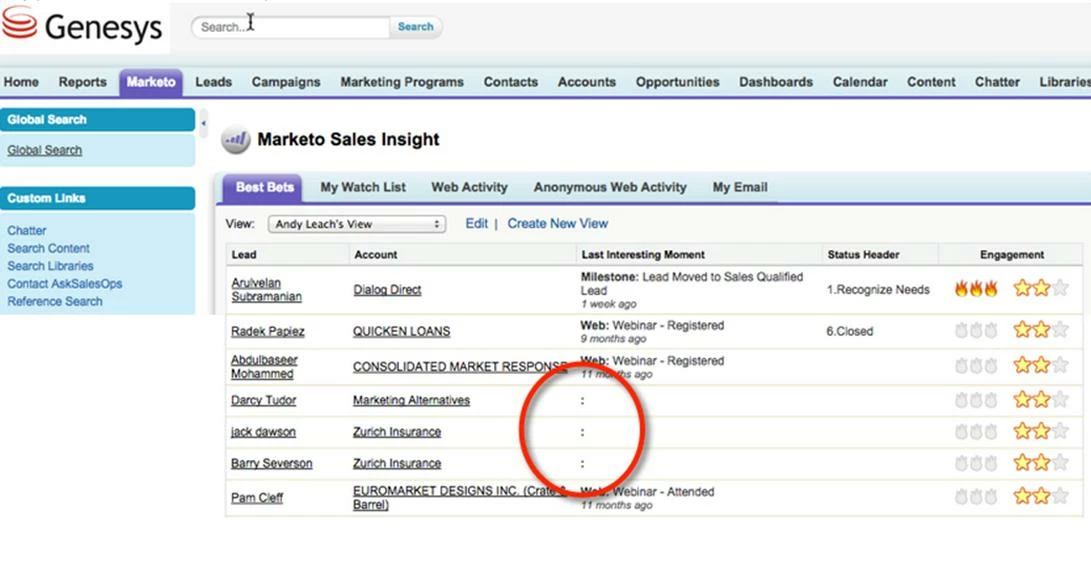Open Global Search sidebar link
The height and width of the screenshot is (564, 1091).
pyautogui.click(x=45, y=150)
